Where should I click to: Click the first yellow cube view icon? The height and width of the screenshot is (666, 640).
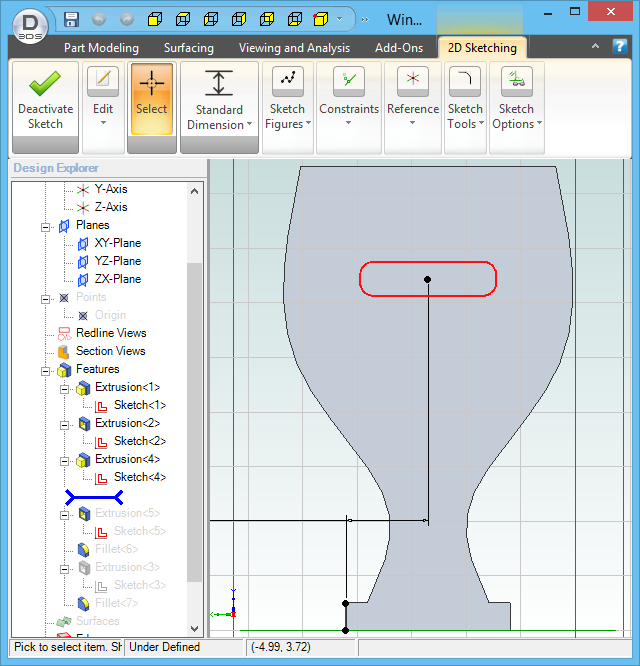[x=155, y=19]
